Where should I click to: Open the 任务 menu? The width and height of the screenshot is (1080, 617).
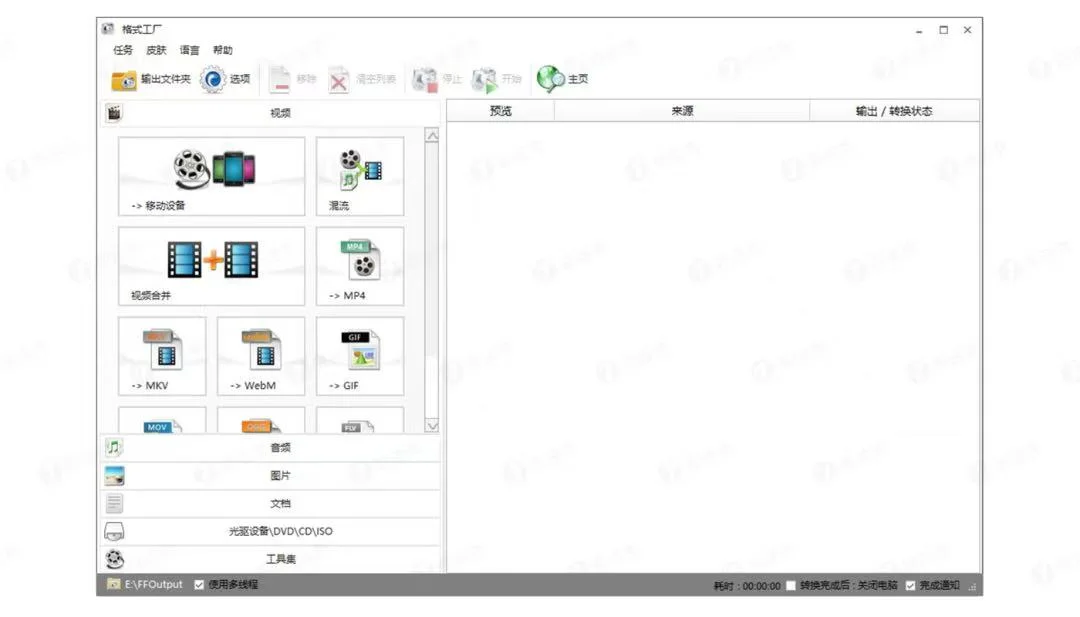pyautogui.click(x=122, y=48)
